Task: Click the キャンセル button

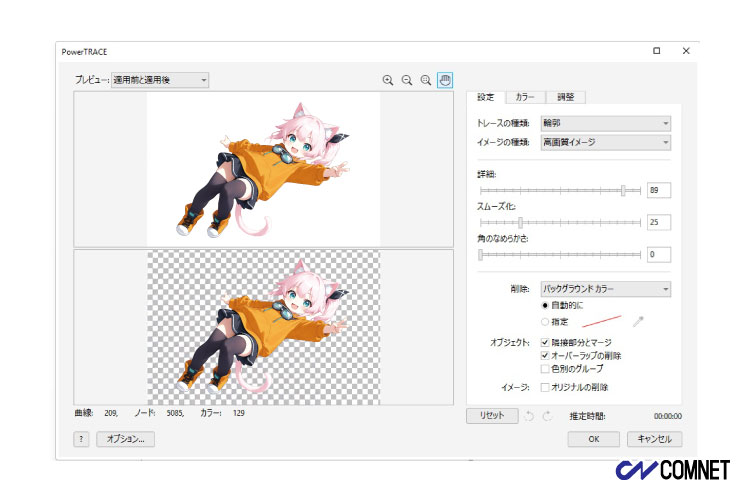Action: (654, 439)
